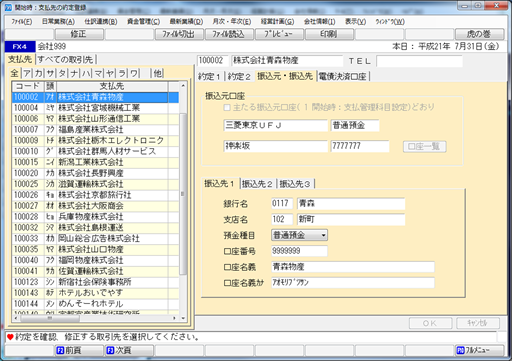The width and height of the screenshot is (512, 361).
Task: Open the 最新業績(D) menu
Action: (x=186, y=22)
